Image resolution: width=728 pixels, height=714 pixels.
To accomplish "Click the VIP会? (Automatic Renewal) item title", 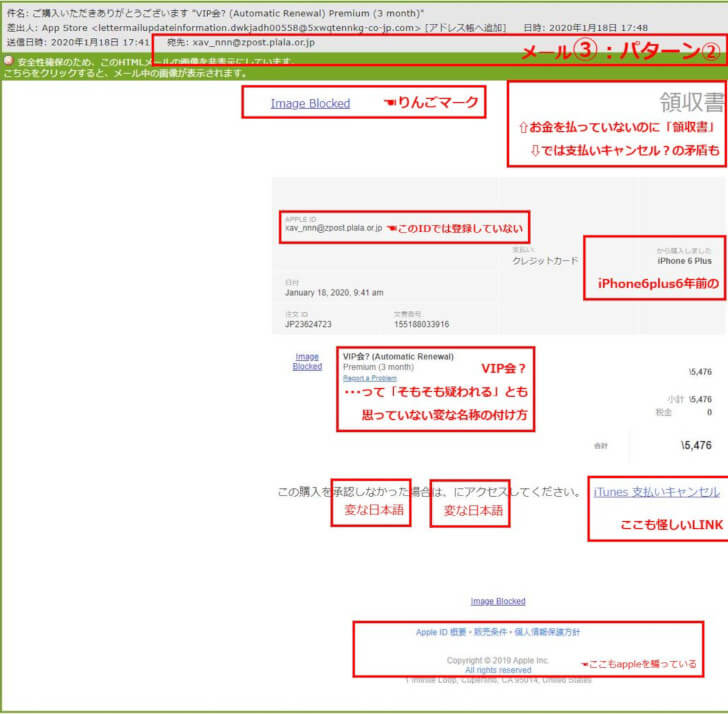I will pos(398,357).
